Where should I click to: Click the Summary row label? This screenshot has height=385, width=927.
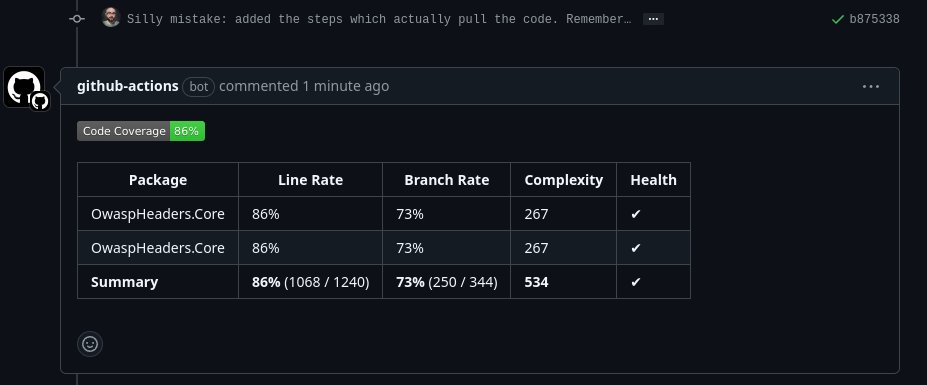coord(124,282)
